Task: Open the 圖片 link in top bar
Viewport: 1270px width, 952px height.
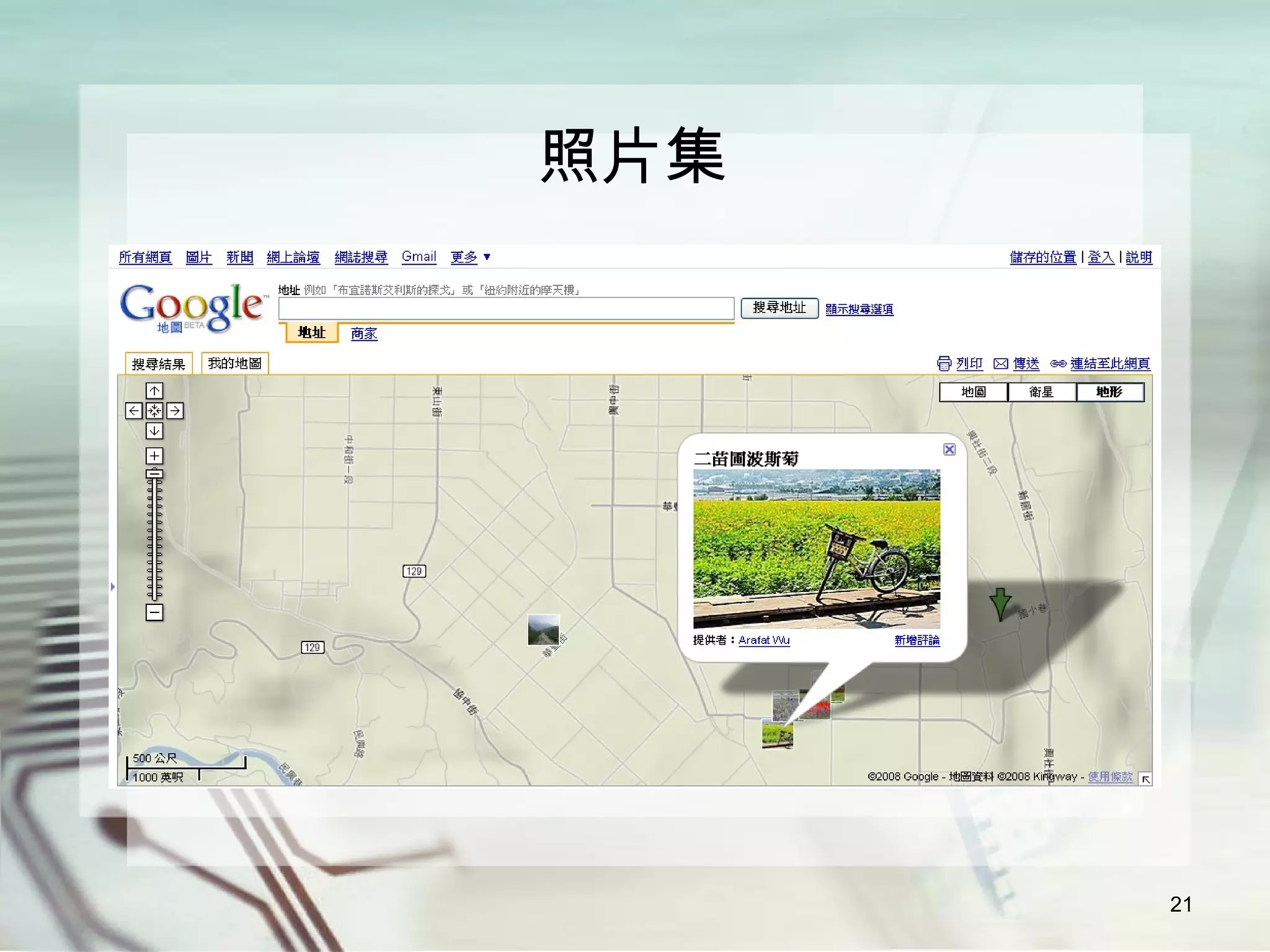Action: (199, 257)
